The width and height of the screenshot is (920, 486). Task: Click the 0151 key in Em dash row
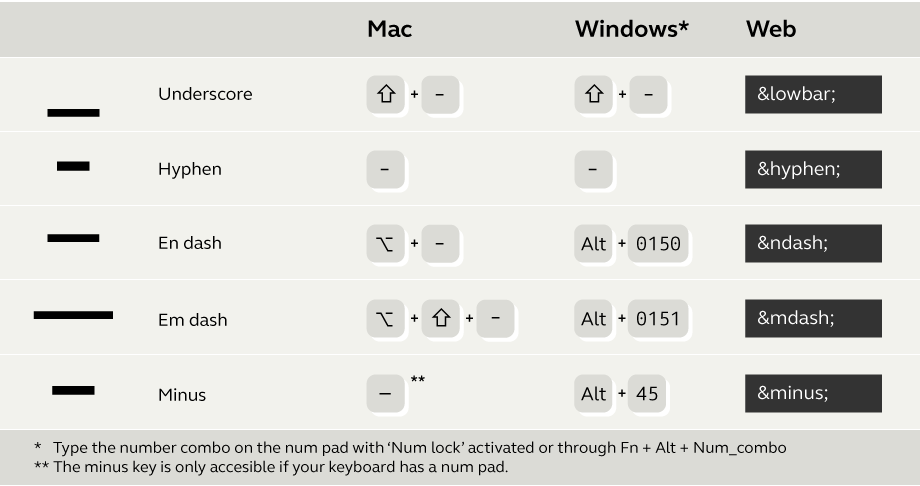coord(658,318)
